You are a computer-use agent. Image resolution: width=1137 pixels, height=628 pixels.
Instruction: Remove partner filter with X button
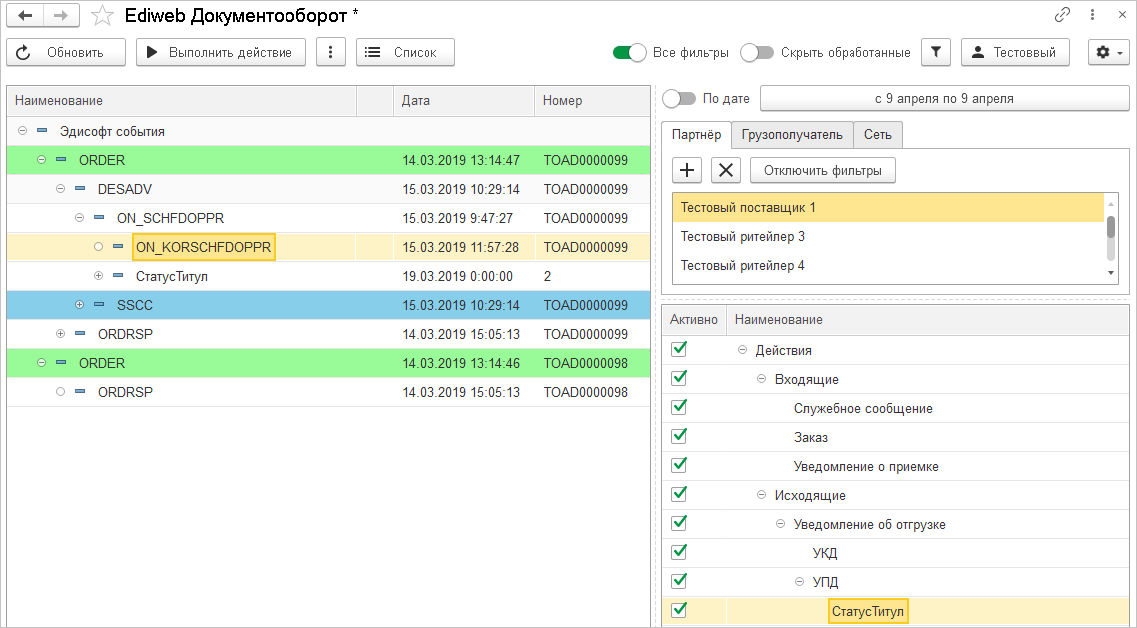(x=726, y=170)
